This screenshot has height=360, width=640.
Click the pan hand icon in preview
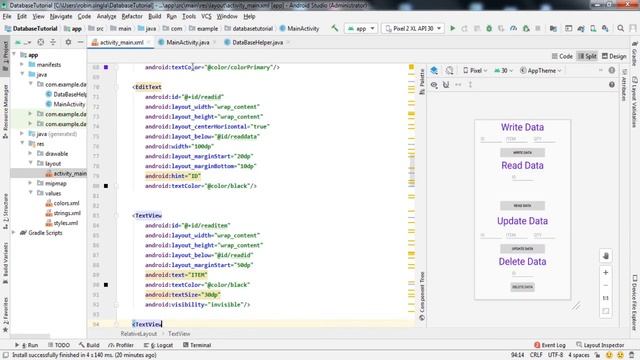pyautogui.click(x=606, y=256)
